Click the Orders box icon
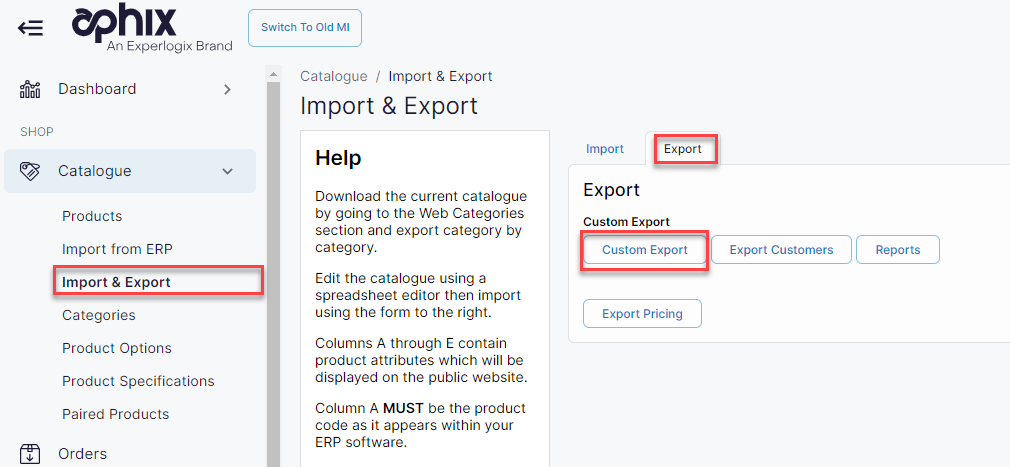Screen dimensions: 1010x467 (x=30, y=454)
